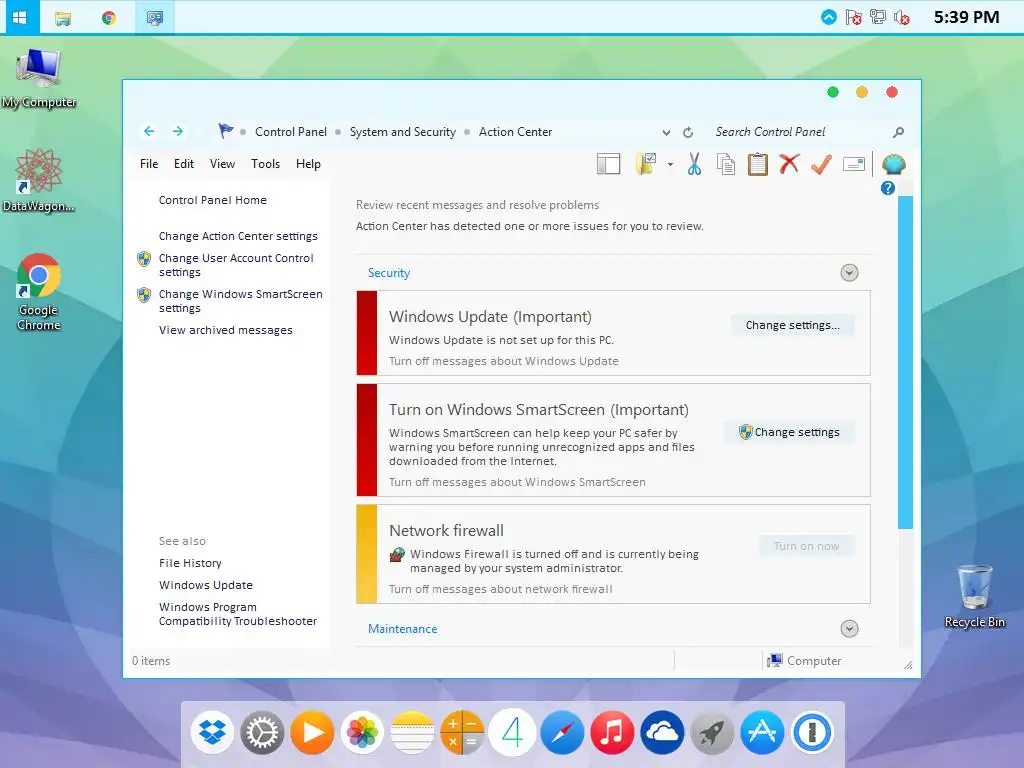The height and width of the screenshot is (768, 1024).
Task: Open Windows Program Compatibility Troubleshooter
Action: pos(238,614)
